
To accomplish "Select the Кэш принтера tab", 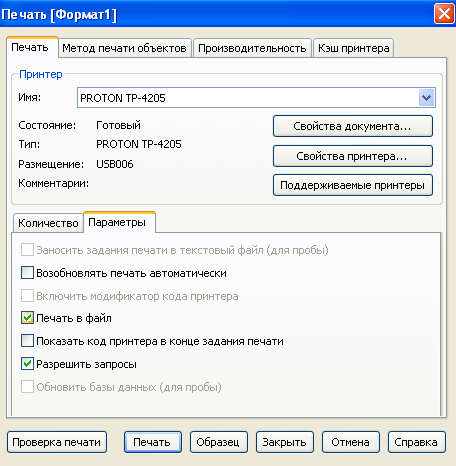I will (x=353, y=48).
